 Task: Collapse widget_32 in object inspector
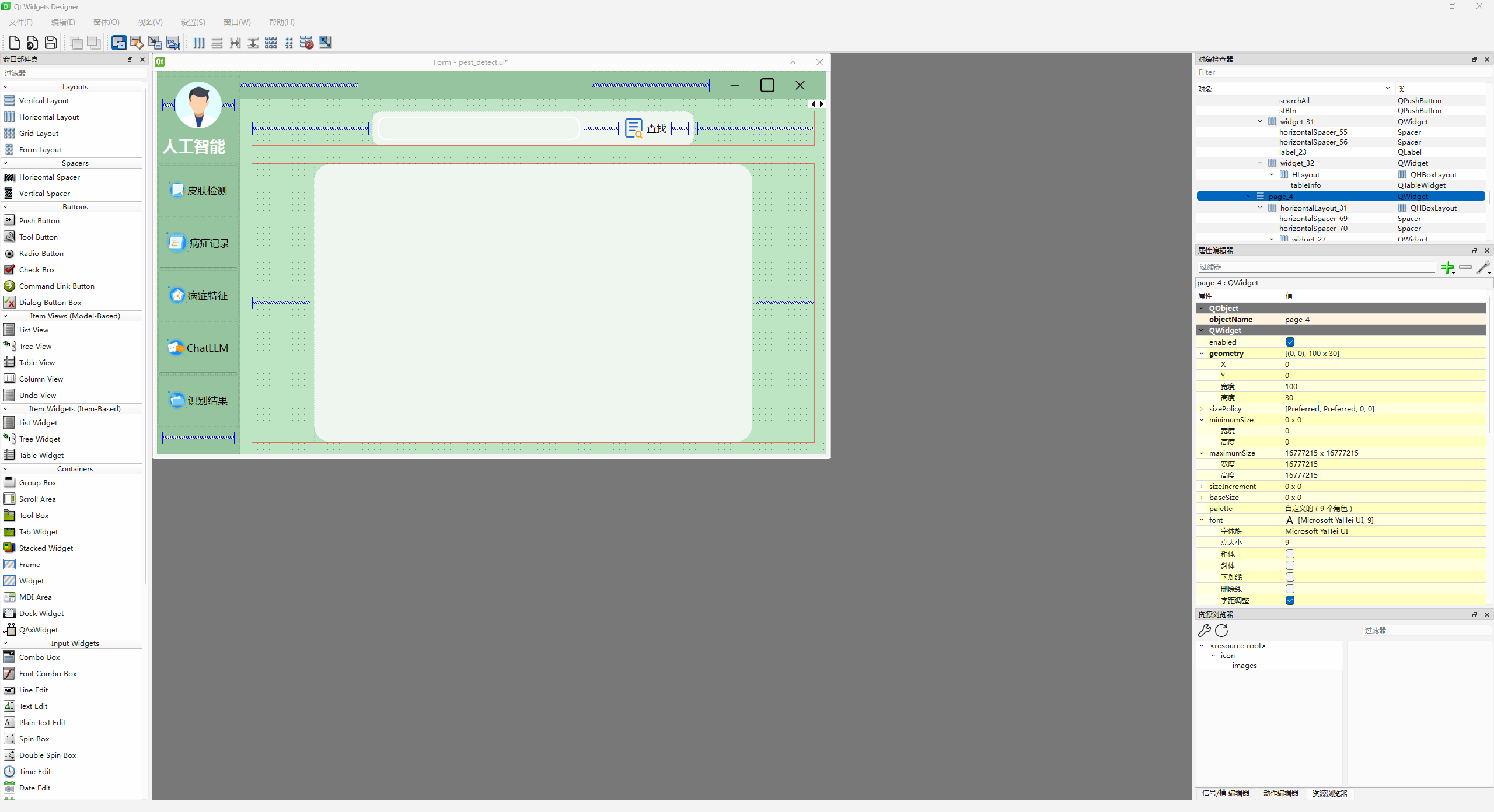(x=1260, y=163)
